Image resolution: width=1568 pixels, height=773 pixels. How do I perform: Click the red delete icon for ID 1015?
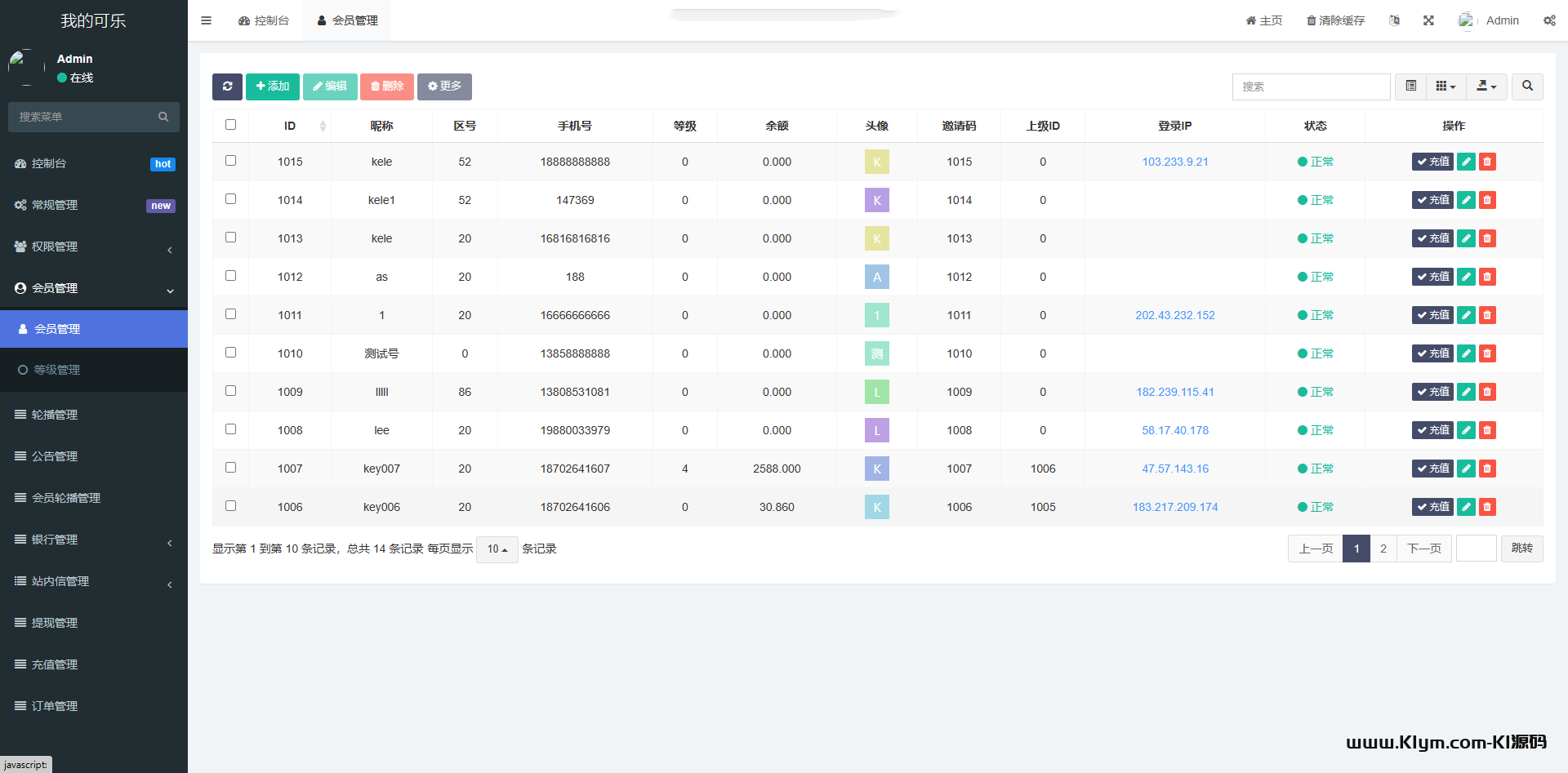pyautogui.click(x=1487, y=162)
